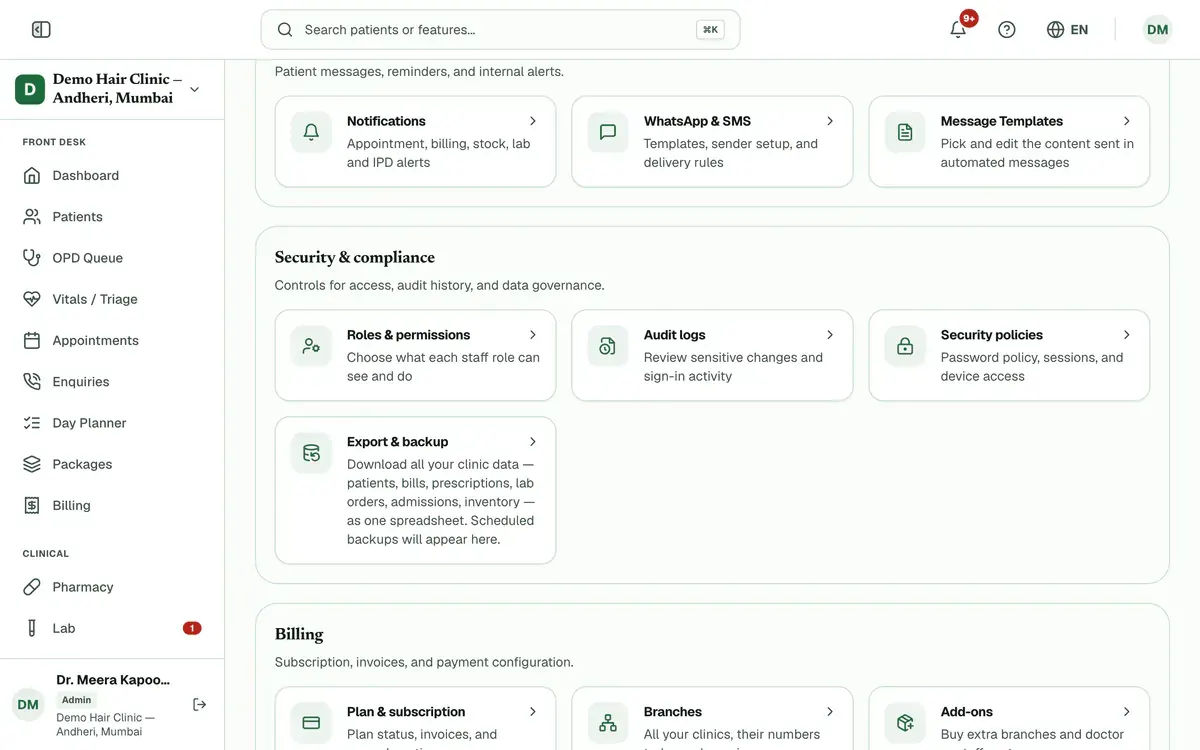Collapse the sidebar with the panel icon

tap(41, 30)
